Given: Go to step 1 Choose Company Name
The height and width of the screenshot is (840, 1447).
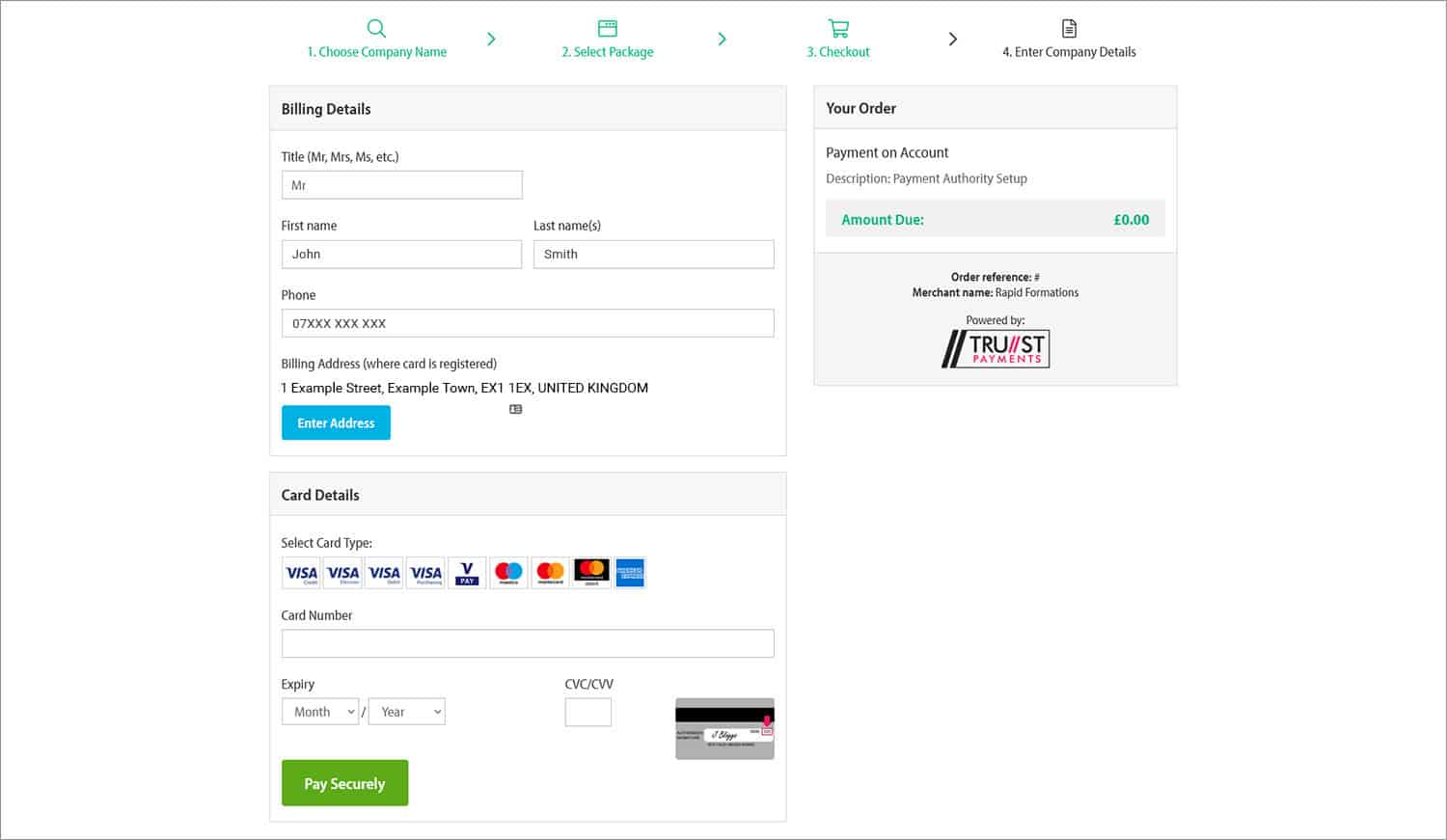Looking at the screenshot, I should pos(376,51).
